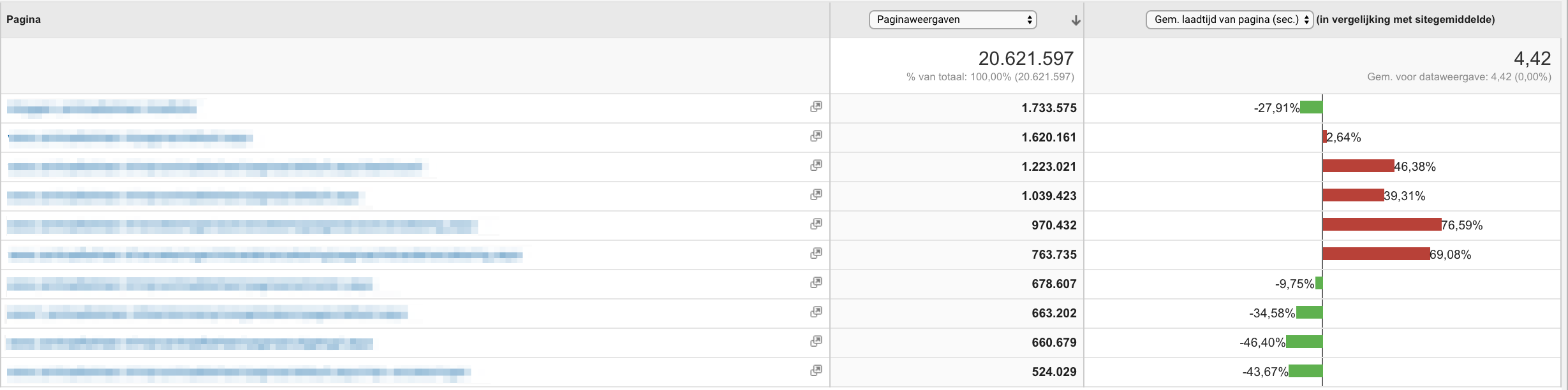
Task: Open the Gem. laadtijd van pagina dropdown
Action: tap(1229, 20)
